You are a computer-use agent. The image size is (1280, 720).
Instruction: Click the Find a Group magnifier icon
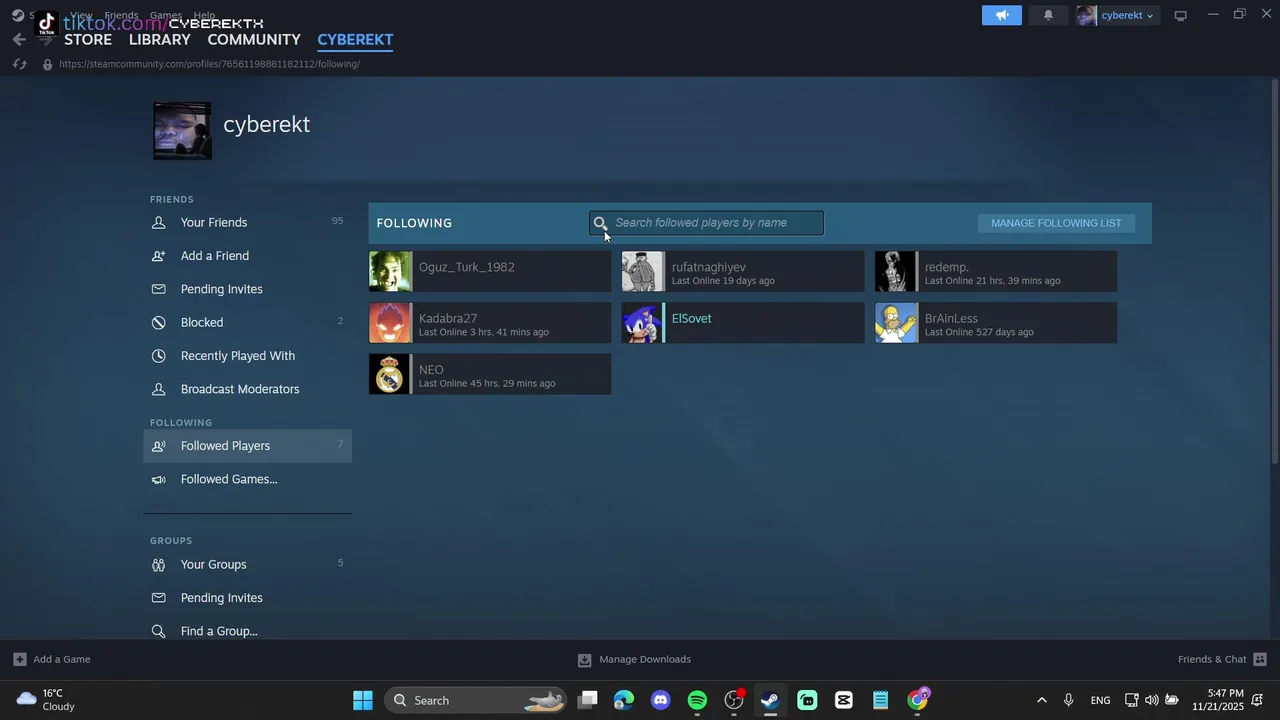(158, 631)
